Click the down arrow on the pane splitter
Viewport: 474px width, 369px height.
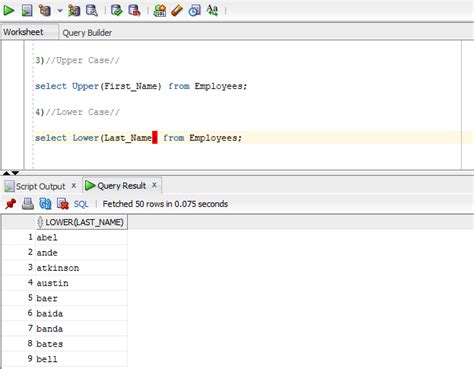[x=15, y=173]
